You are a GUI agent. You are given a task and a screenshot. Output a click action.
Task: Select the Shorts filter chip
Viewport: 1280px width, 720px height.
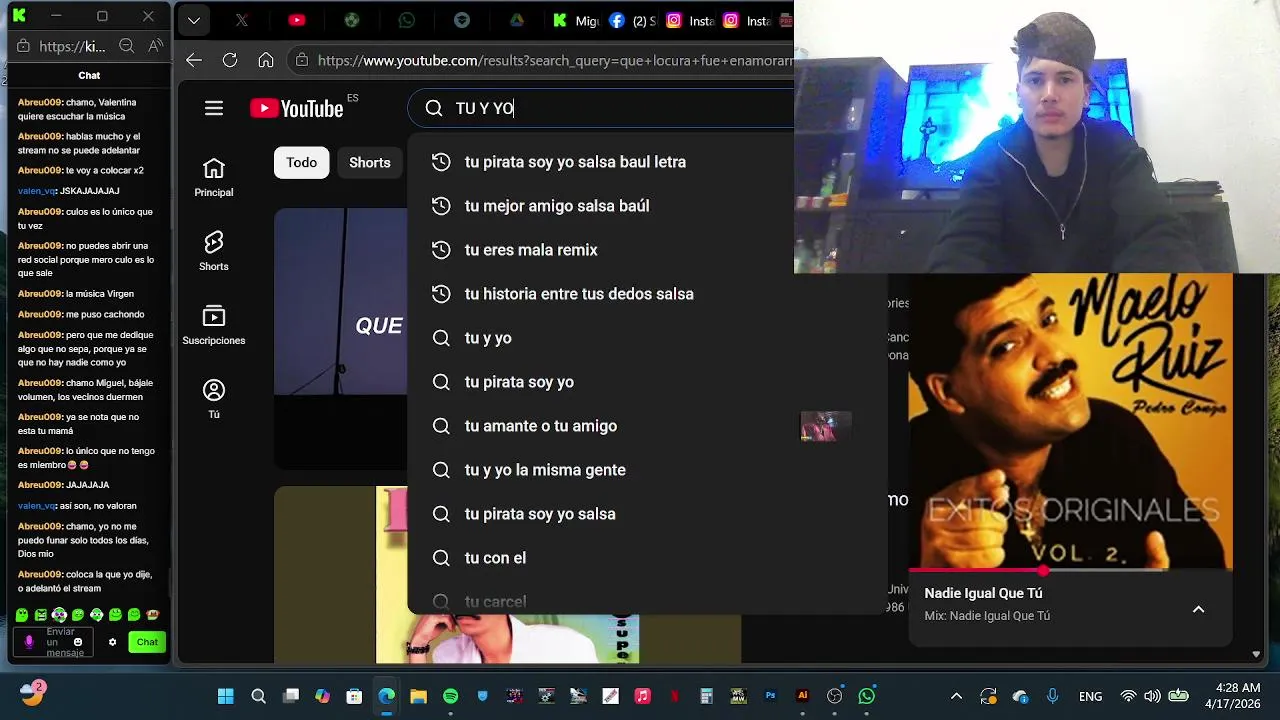tap(370, 162)
